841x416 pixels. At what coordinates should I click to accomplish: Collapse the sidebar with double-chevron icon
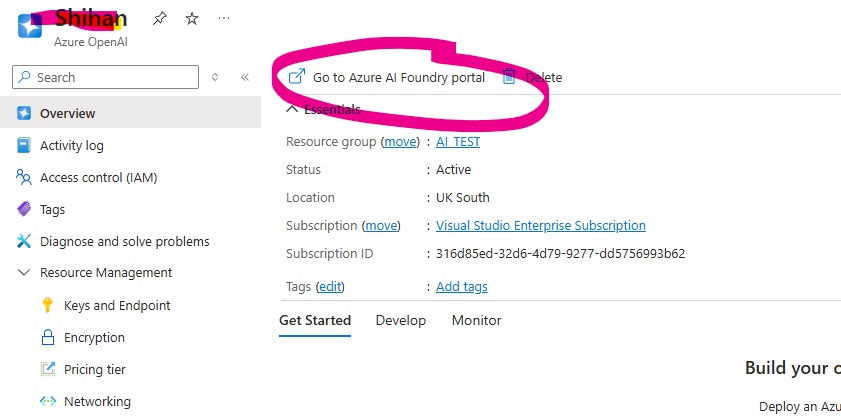245,77
